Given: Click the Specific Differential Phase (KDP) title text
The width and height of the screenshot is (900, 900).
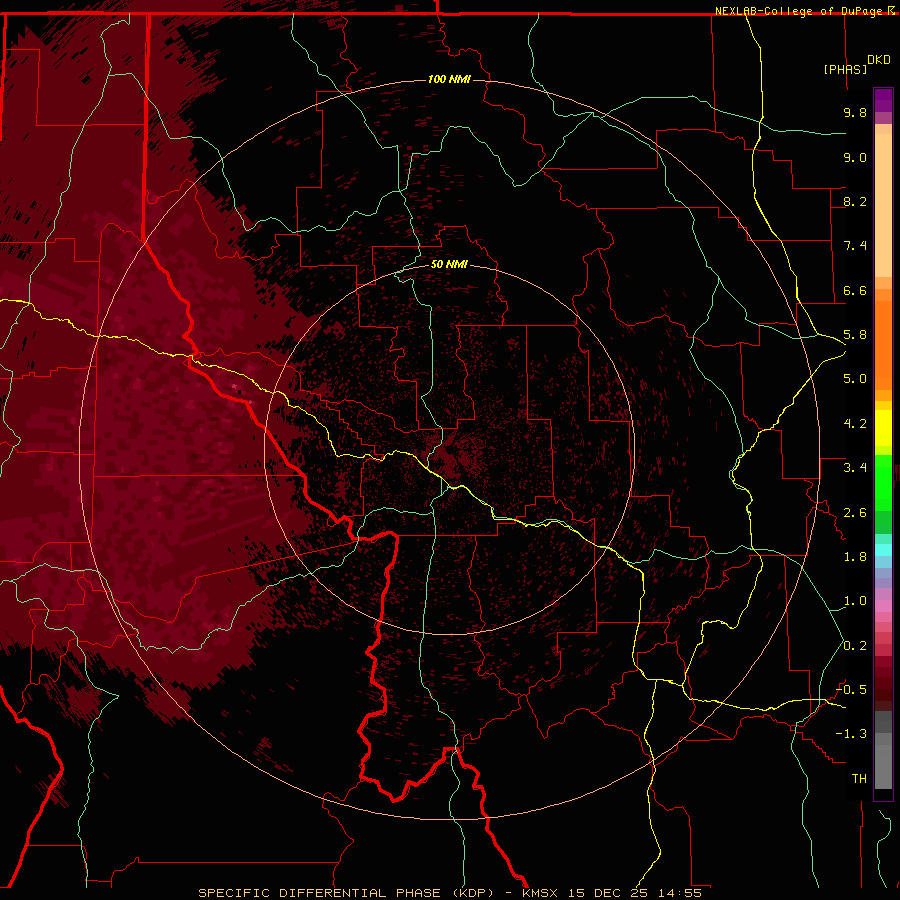Looking at the screenshot, I should 346,893.
